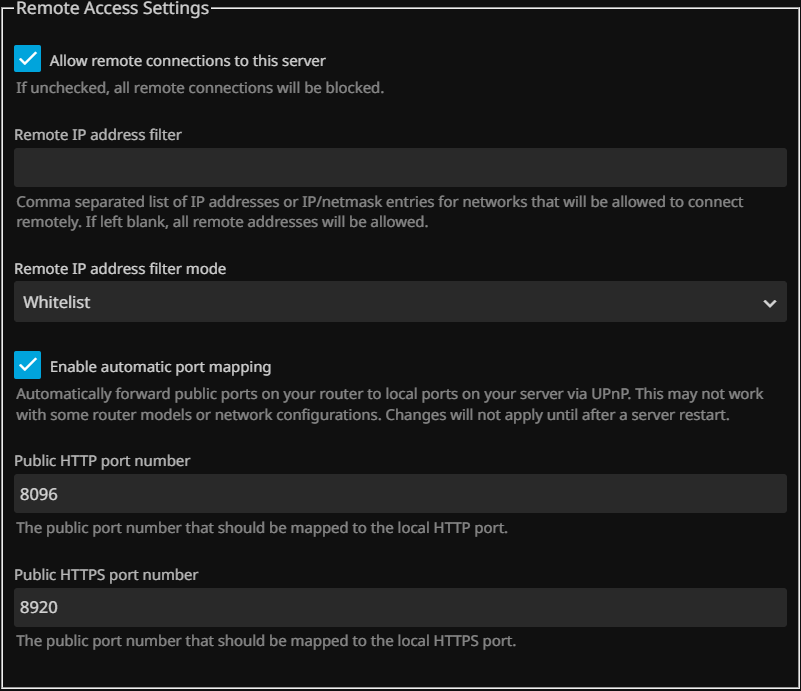The image size is (801, 691).
Task: Click the 'Whitelist' selected value text
Action: click(57, 302)
